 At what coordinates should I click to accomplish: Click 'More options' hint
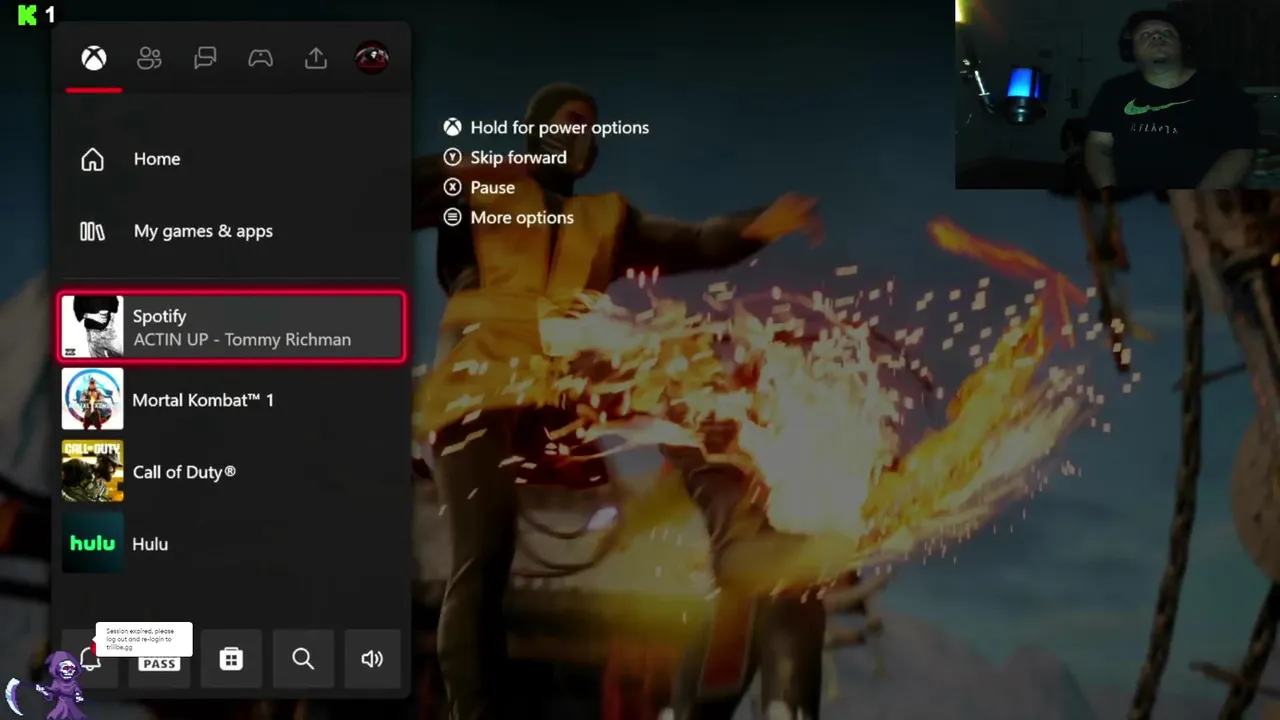522,217
